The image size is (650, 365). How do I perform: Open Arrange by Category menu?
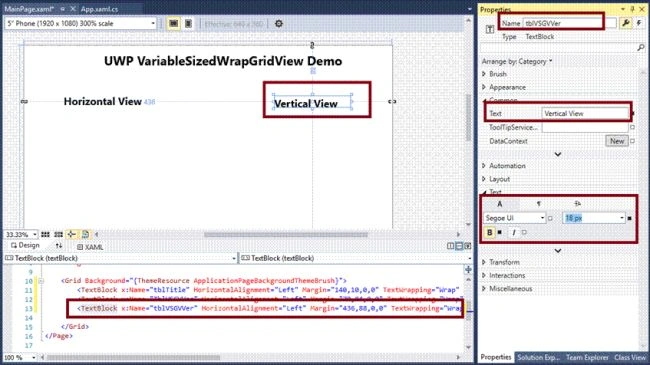(517, 61)
